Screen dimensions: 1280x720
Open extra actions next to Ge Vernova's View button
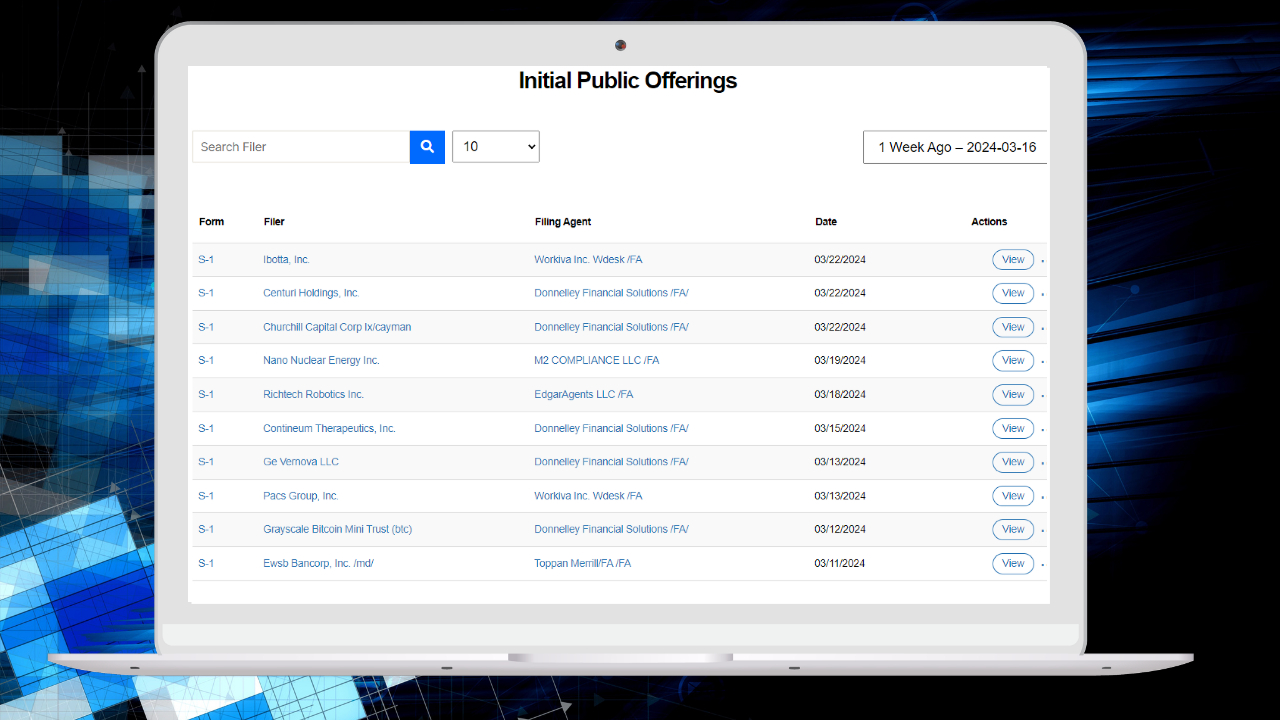tap(1042, 461)
